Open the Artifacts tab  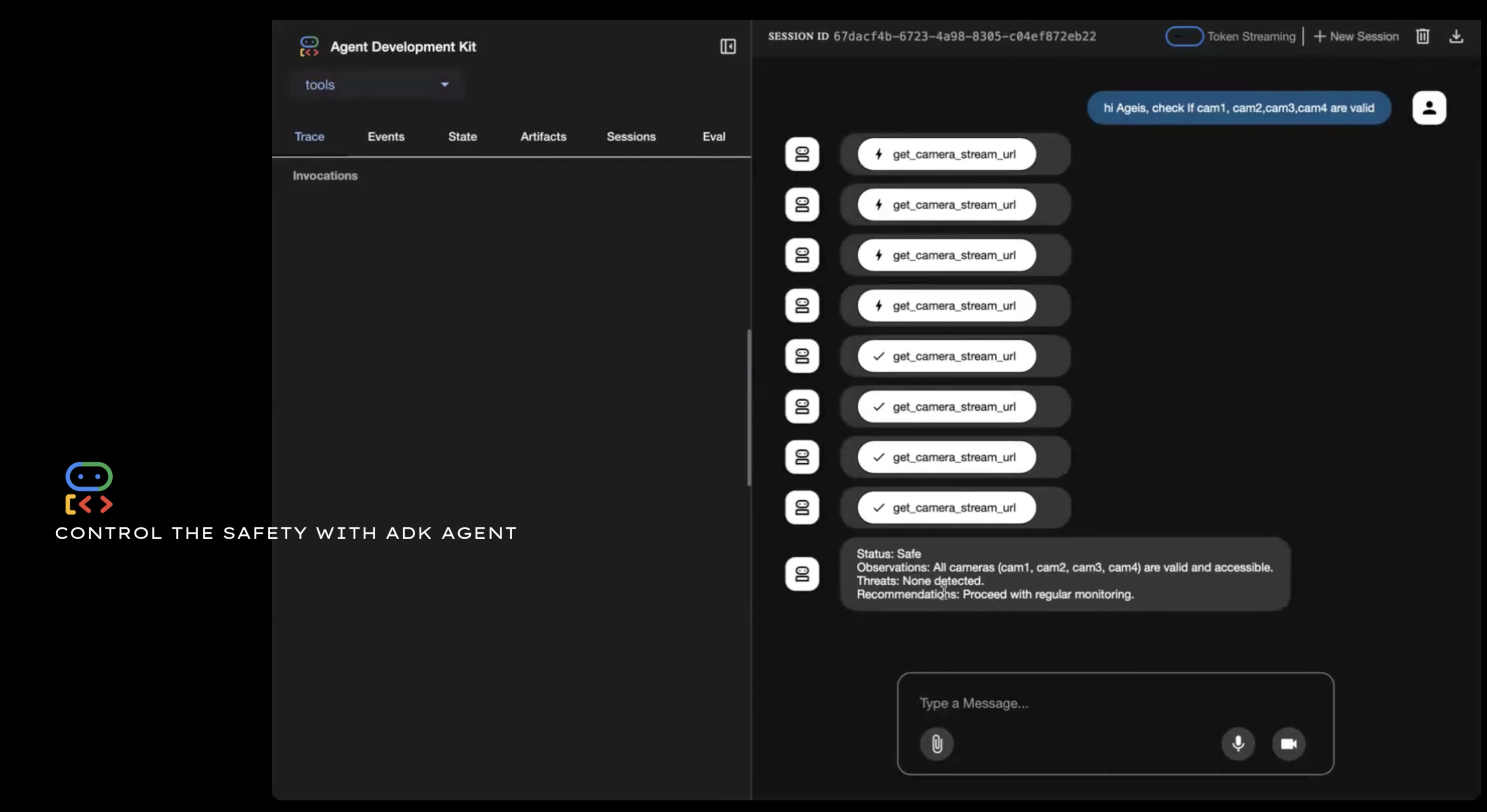(543, 137)
